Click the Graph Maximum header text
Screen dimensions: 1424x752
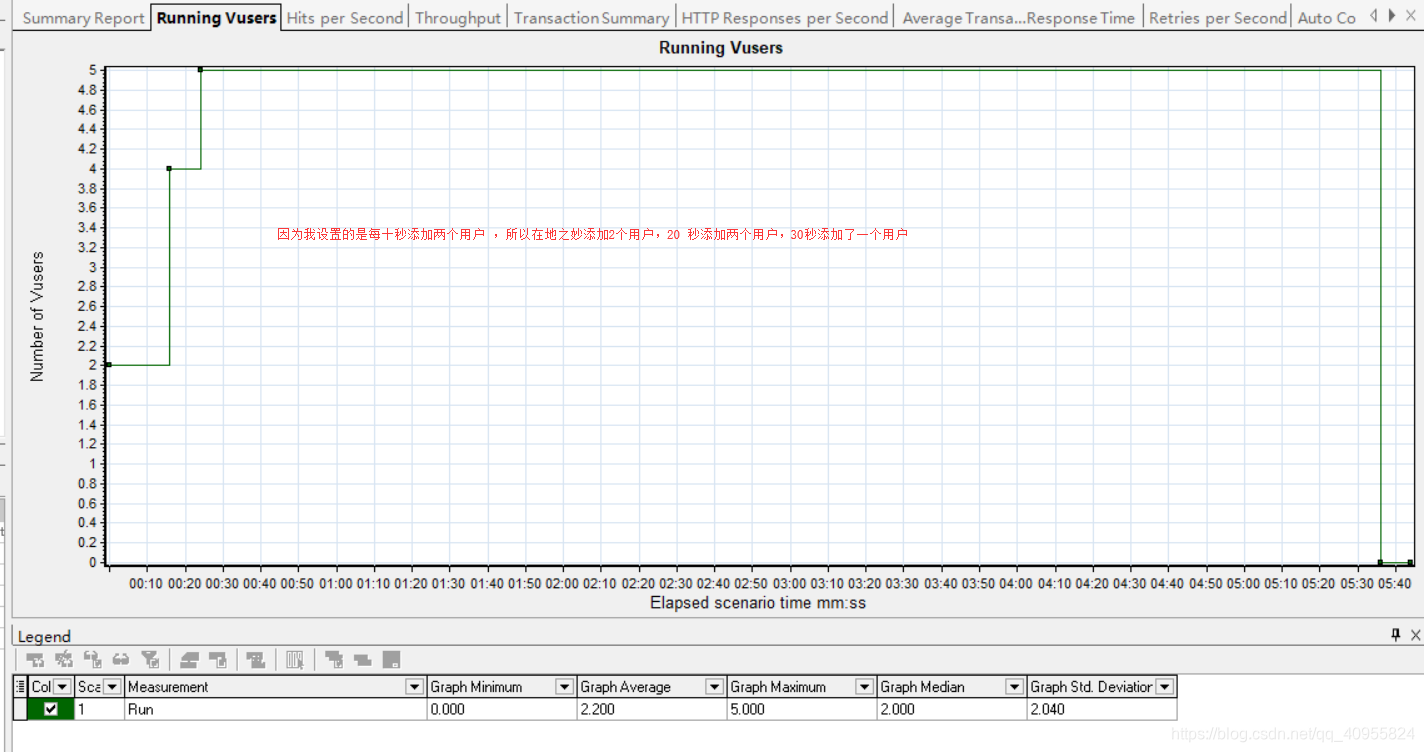coord(778,687)
